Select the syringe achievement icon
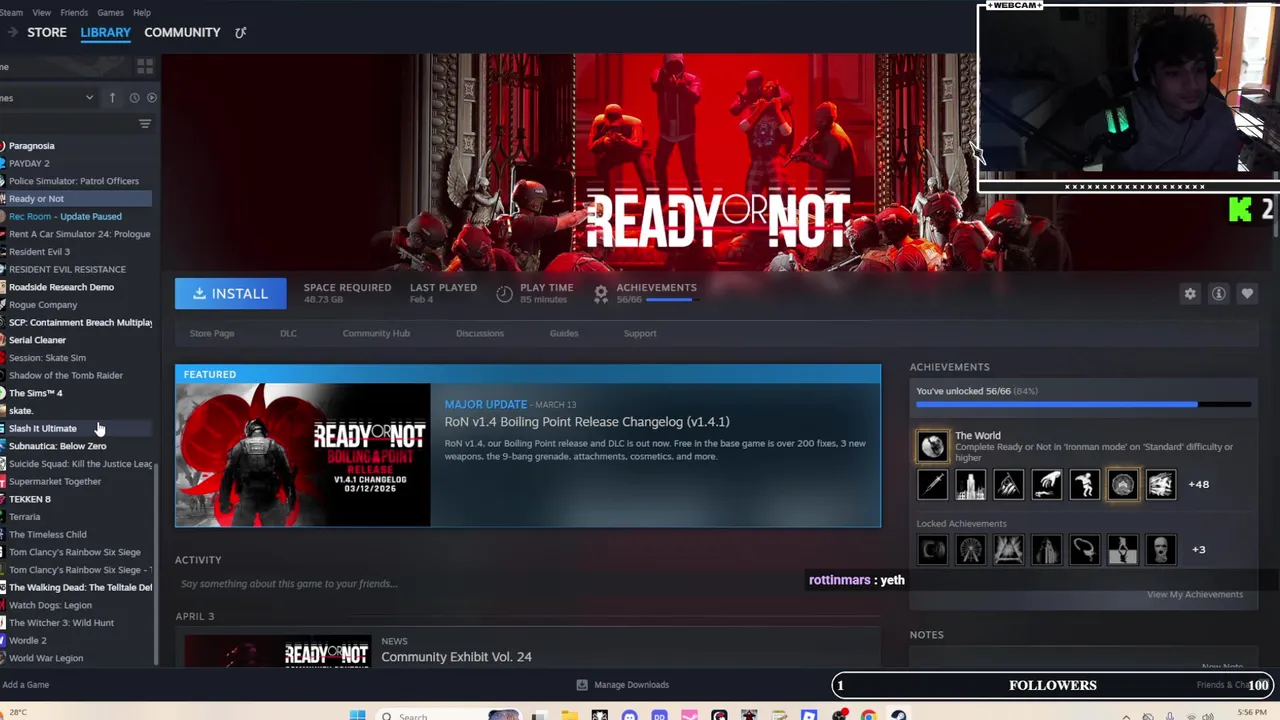This screenshot has height=720, width=1280. pos(932,484)
